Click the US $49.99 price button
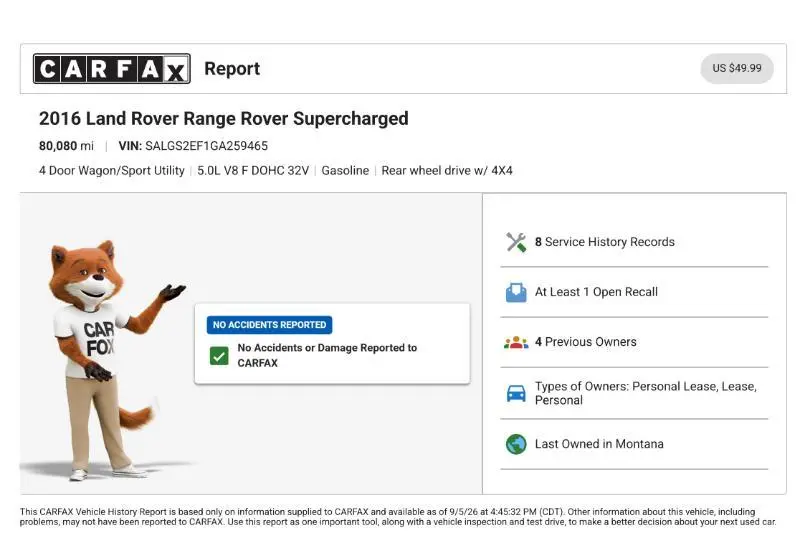 click(737, 68)
